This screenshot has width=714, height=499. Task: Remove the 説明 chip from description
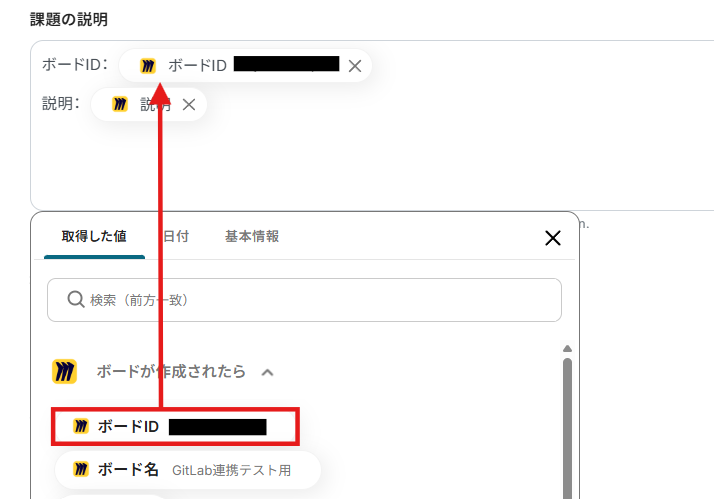pyautogui.click(x=189, y=105)
